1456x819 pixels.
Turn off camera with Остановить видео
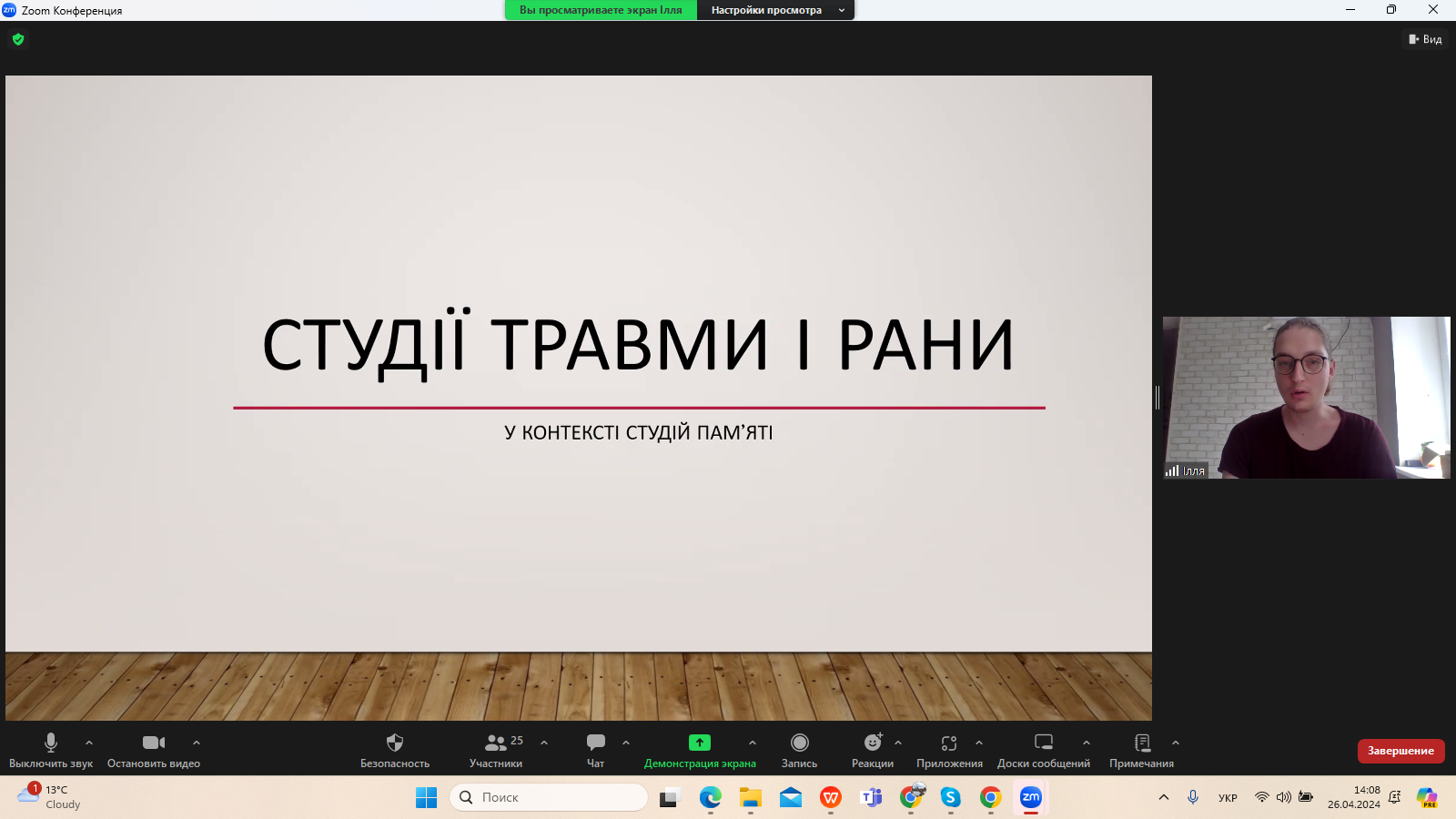point(153,743)
